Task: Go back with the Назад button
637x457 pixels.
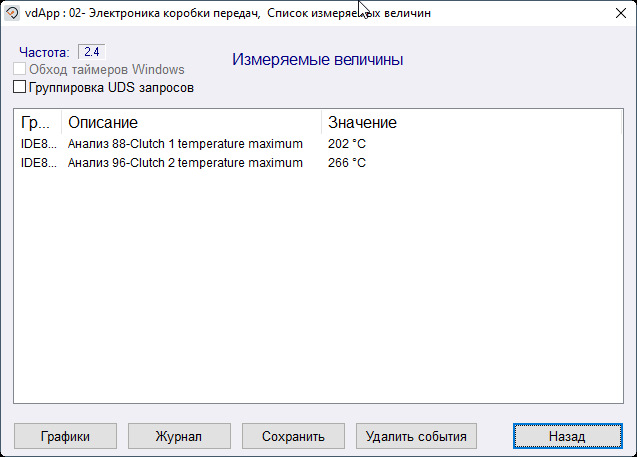Action: pos(566,436)
